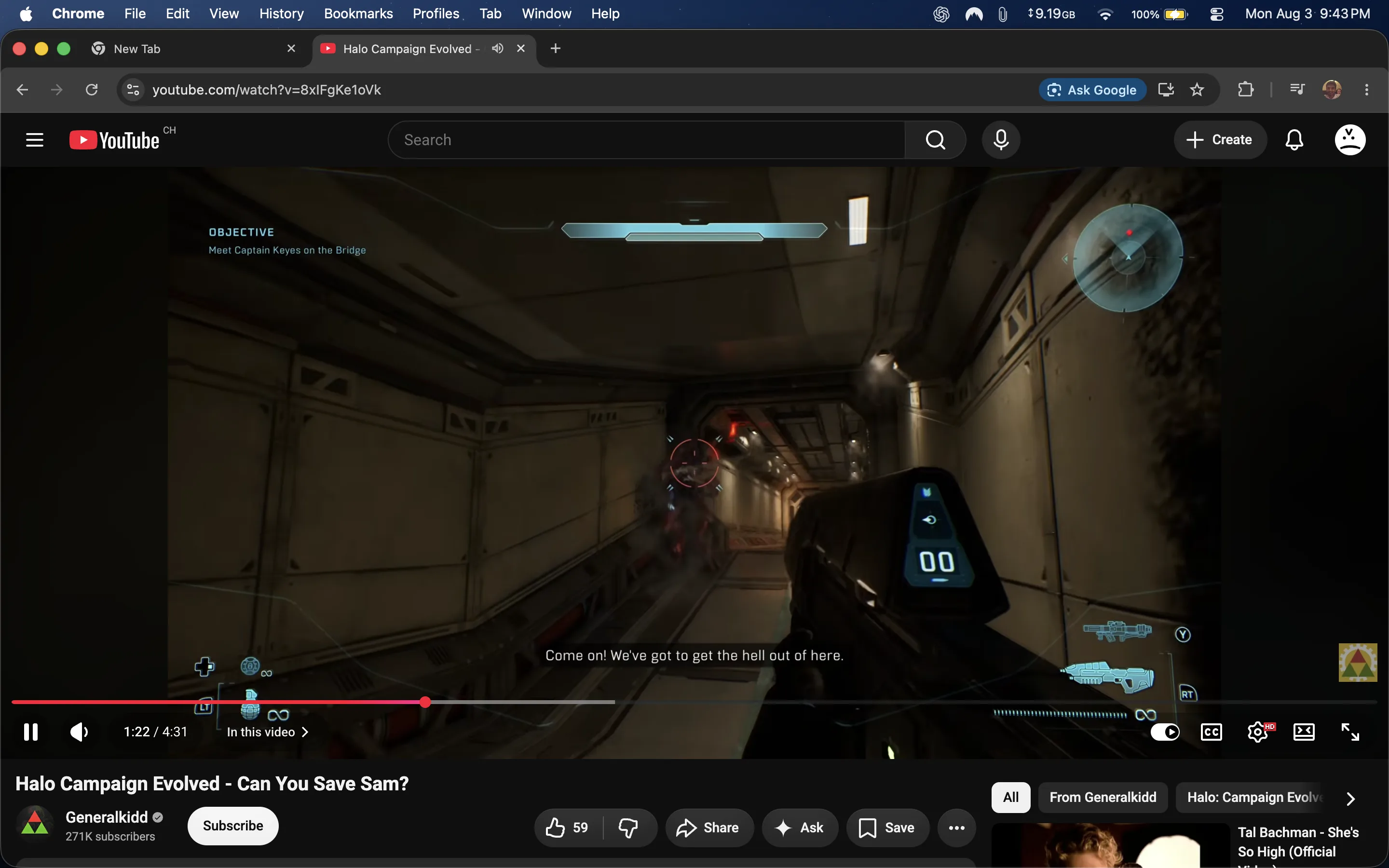1389x868 pixels.
Task: Open the Chrome profile avatar
Action: 1332,90
